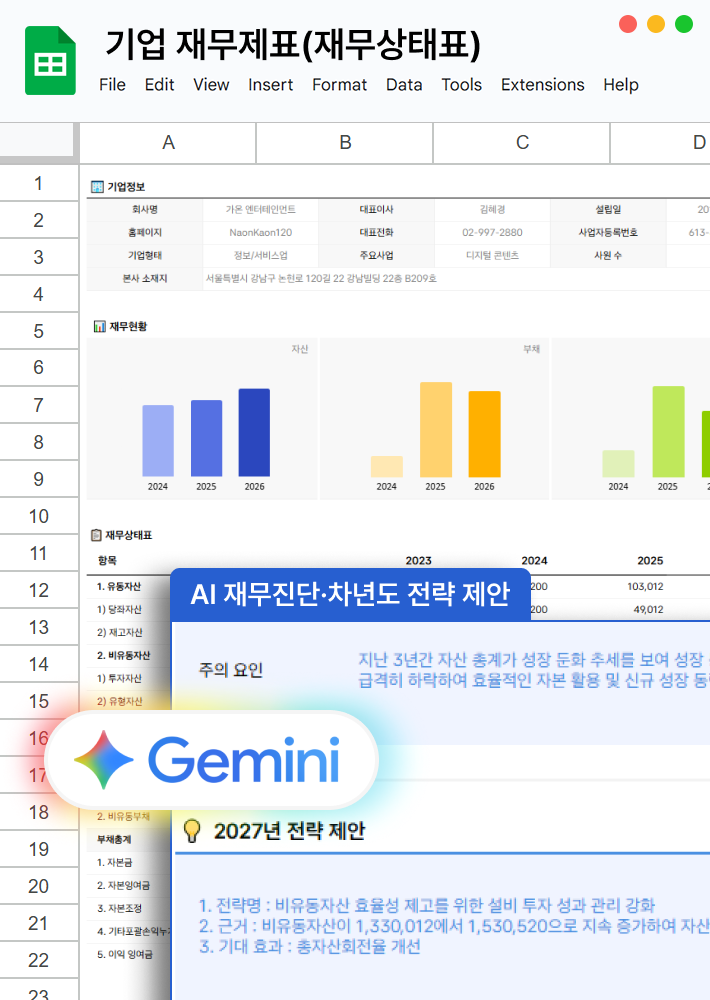The width and height of the screenshot is (710, 1000).
Task: Open the Format menu
Action: coord(339,85)
